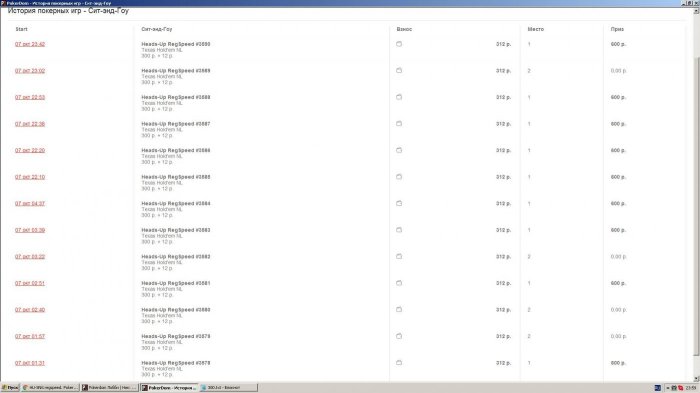Image resolution: width=700 pixels, height=393 pixels.
Task: Click the page heading История покерных игр - Сит-энд-Гоу
Action: (68, 11)
